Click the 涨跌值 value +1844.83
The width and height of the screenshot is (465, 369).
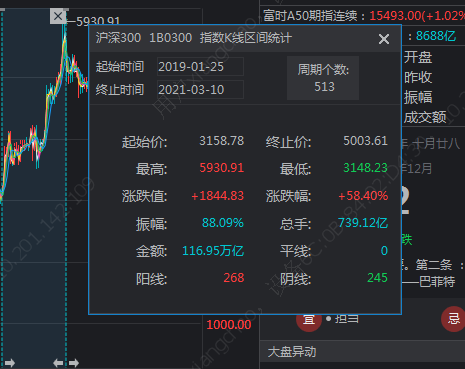(218, 196)
